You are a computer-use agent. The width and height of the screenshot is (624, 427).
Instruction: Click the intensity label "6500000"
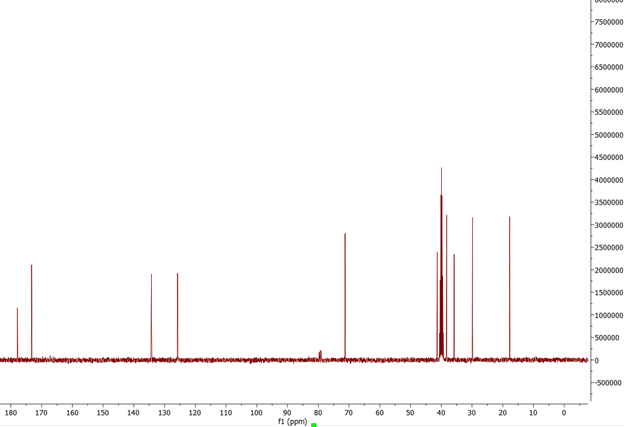point(609,67)
